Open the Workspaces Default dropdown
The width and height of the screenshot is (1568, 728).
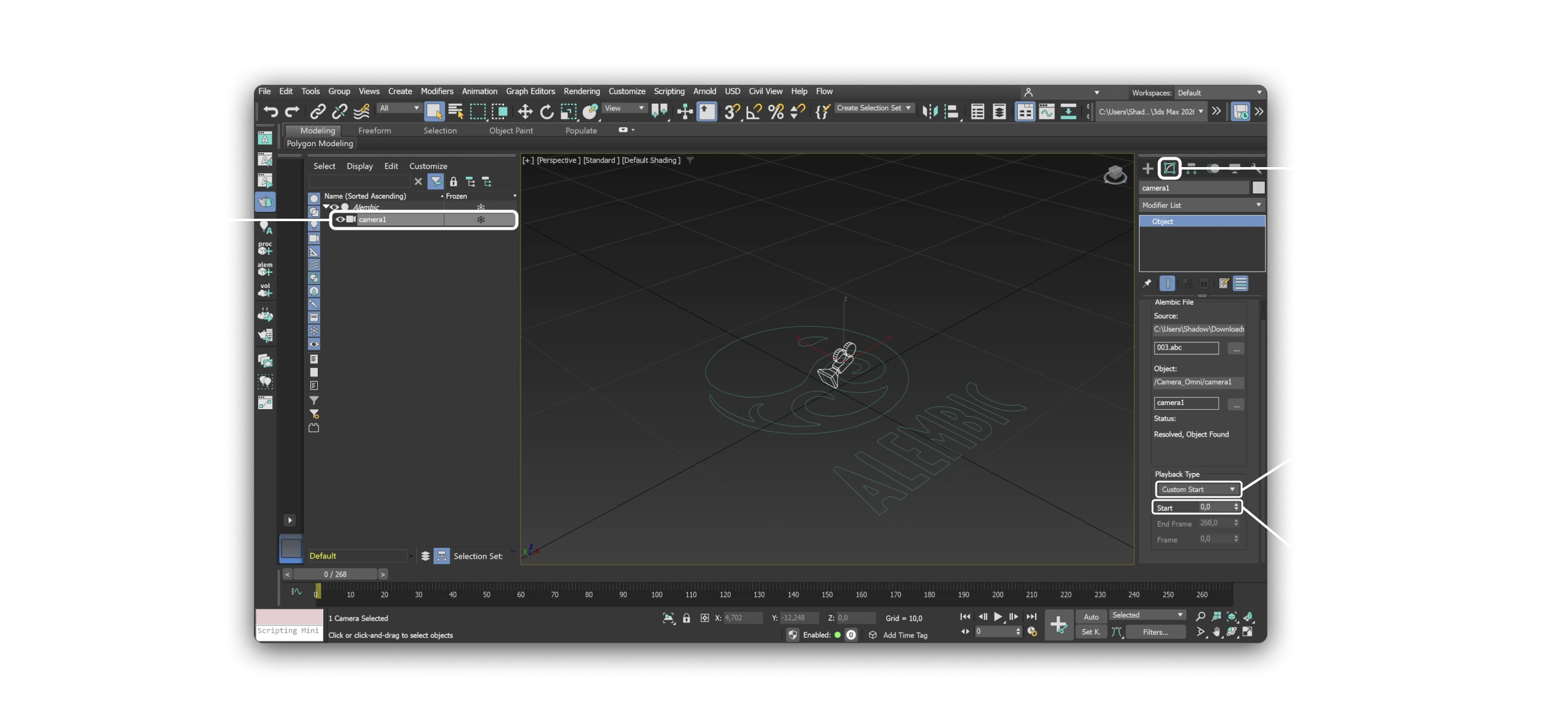point(1219,93)
